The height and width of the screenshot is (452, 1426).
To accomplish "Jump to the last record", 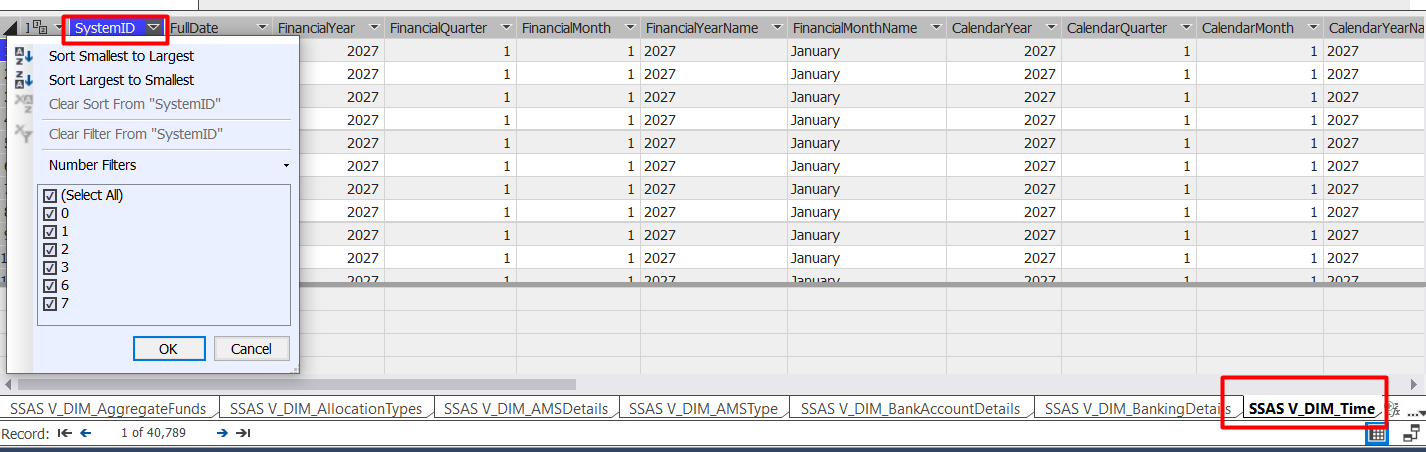I will pyautogui.click(x=243, y=433).
